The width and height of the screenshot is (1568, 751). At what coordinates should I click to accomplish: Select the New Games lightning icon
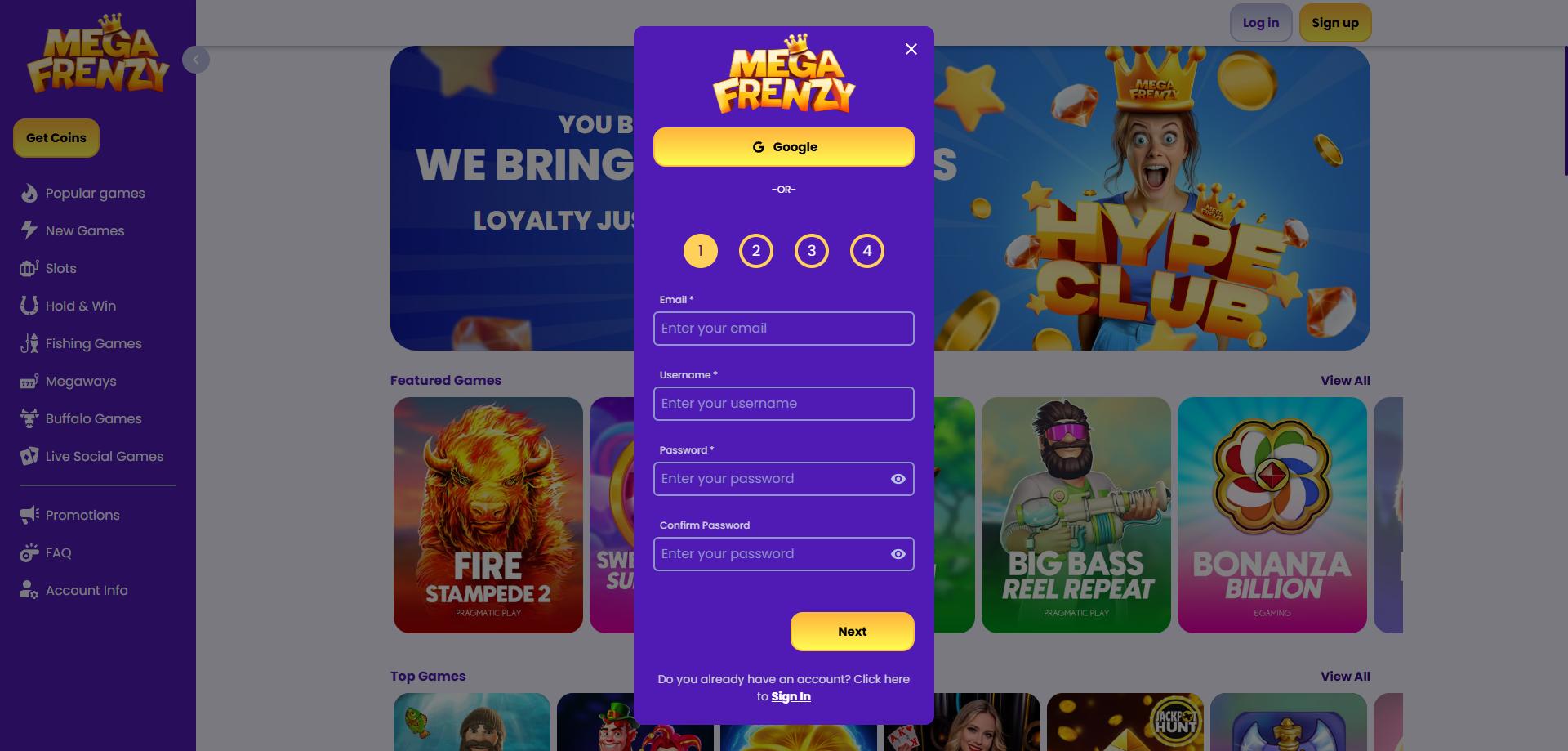point(29,230)
